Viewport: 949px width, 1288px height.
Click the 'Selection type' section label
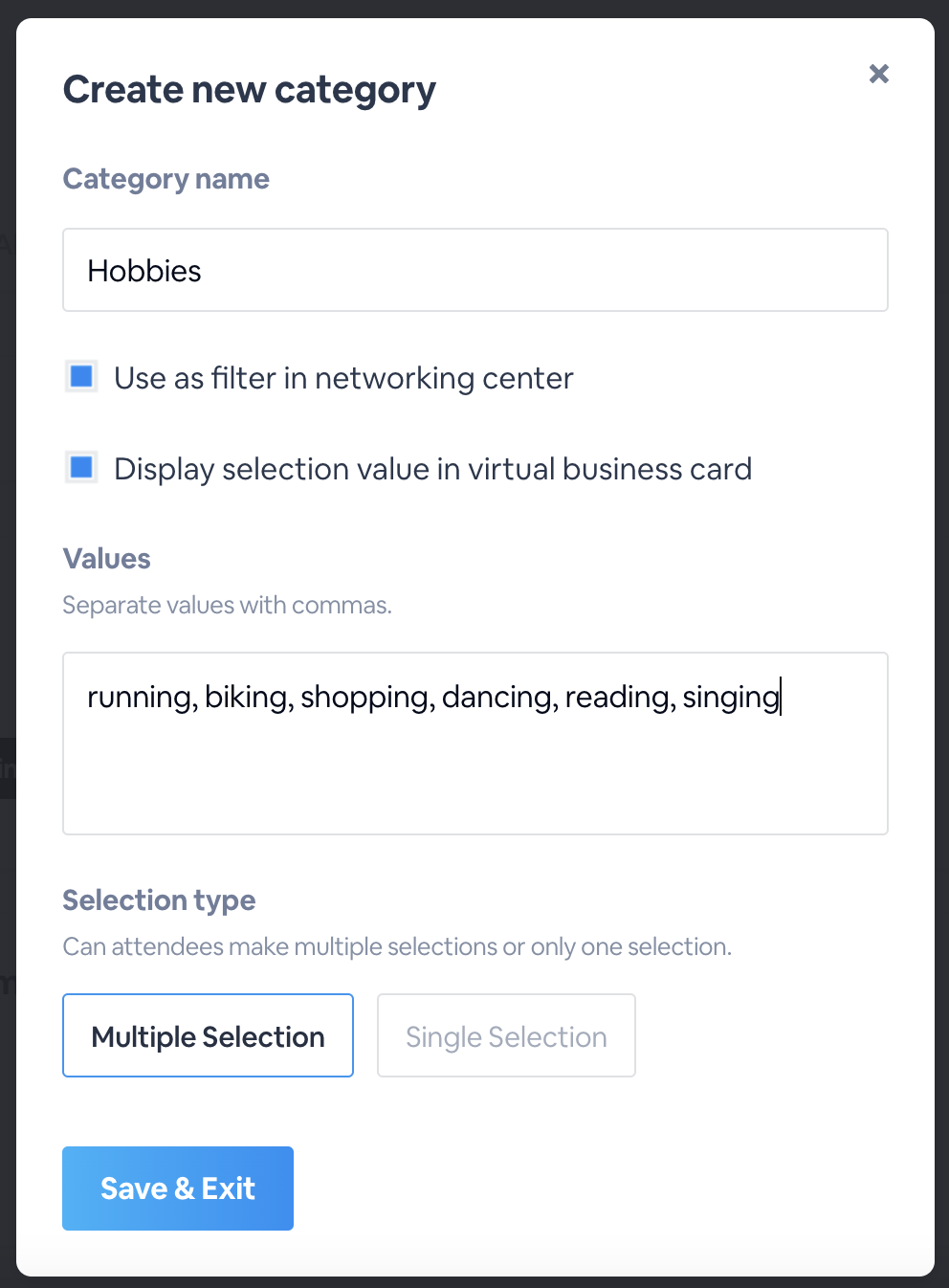coord(159,900)
